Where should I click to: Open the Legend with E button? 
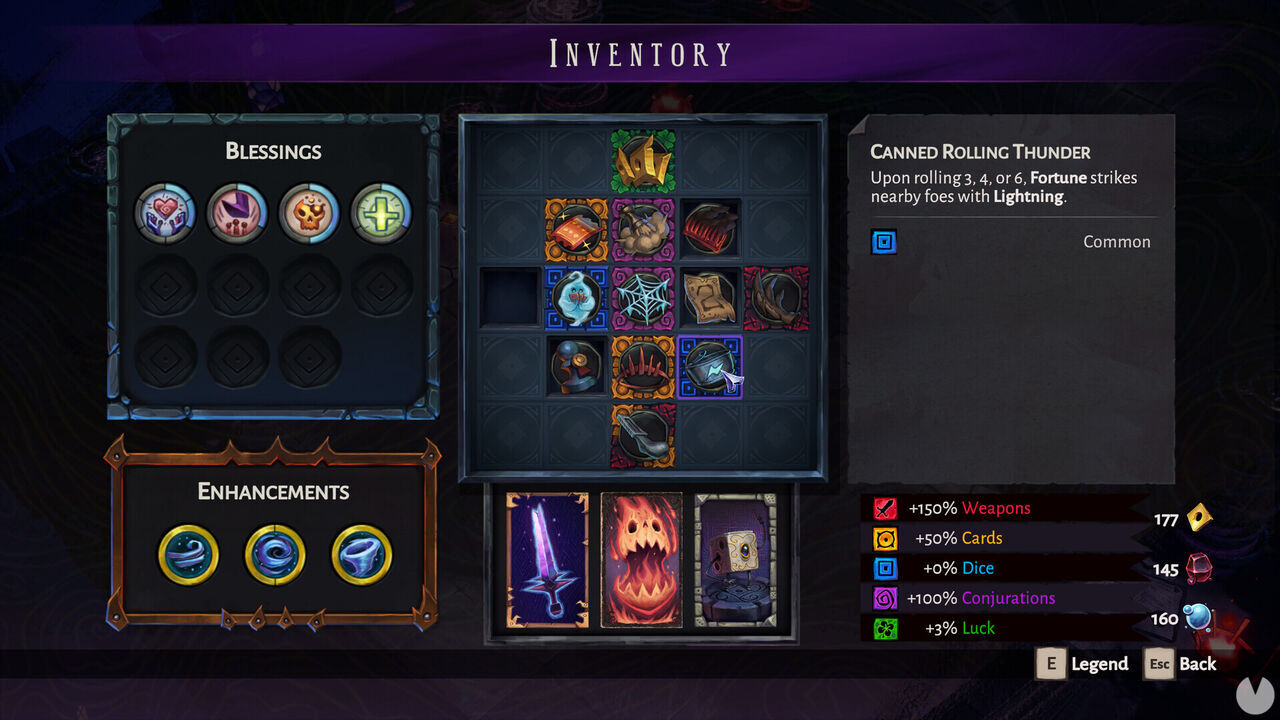(x=1082, y=664)
